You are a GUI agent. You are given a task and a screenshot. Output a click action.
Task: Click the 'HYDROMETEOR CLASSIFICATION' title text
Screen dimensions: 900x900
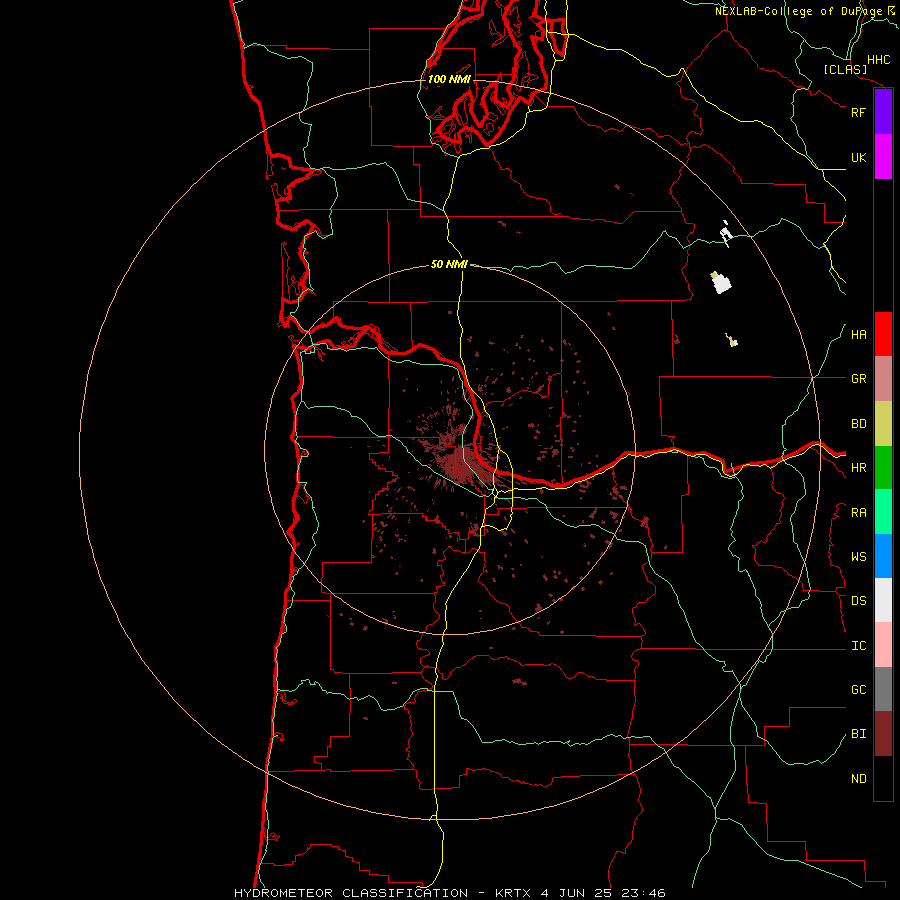tap(351, 893)
